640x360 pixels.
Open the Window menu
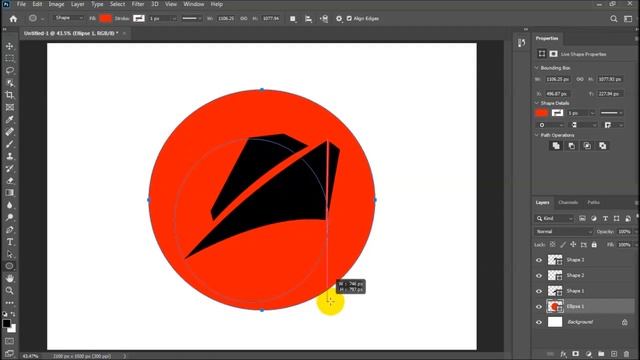tap(193, 4)
